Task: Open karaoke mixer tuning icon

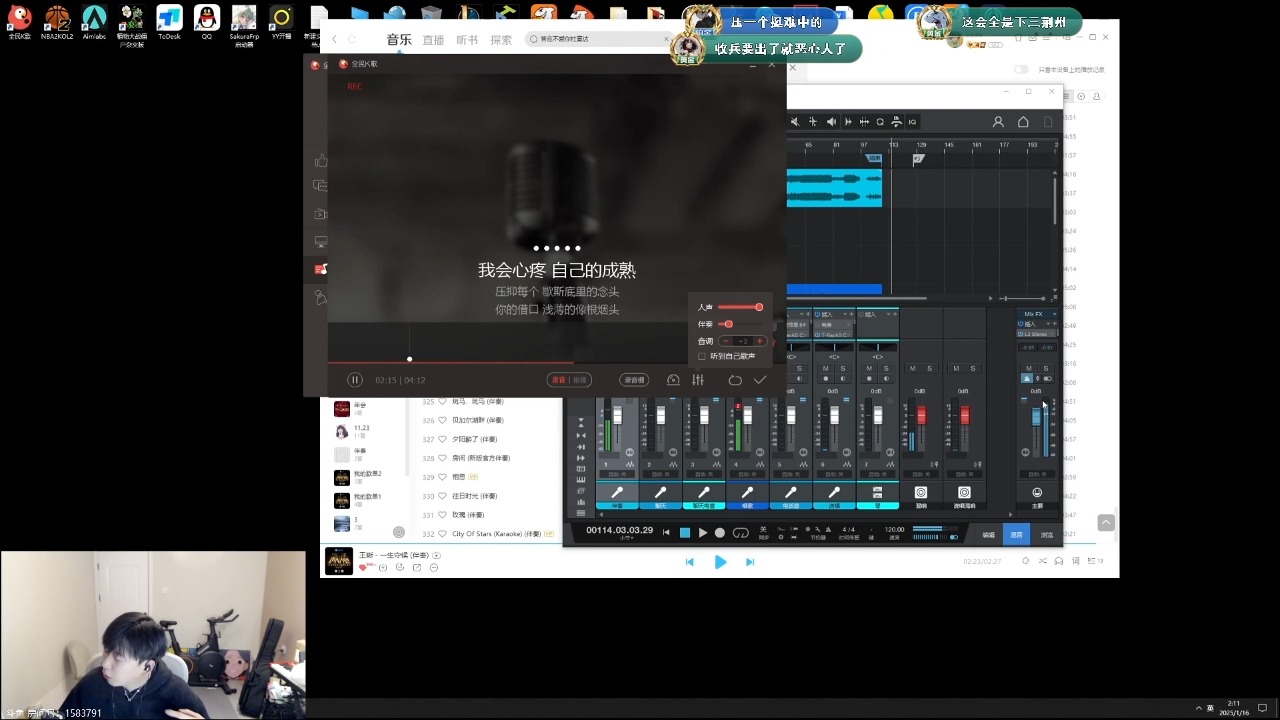Action: click(698, 380)
